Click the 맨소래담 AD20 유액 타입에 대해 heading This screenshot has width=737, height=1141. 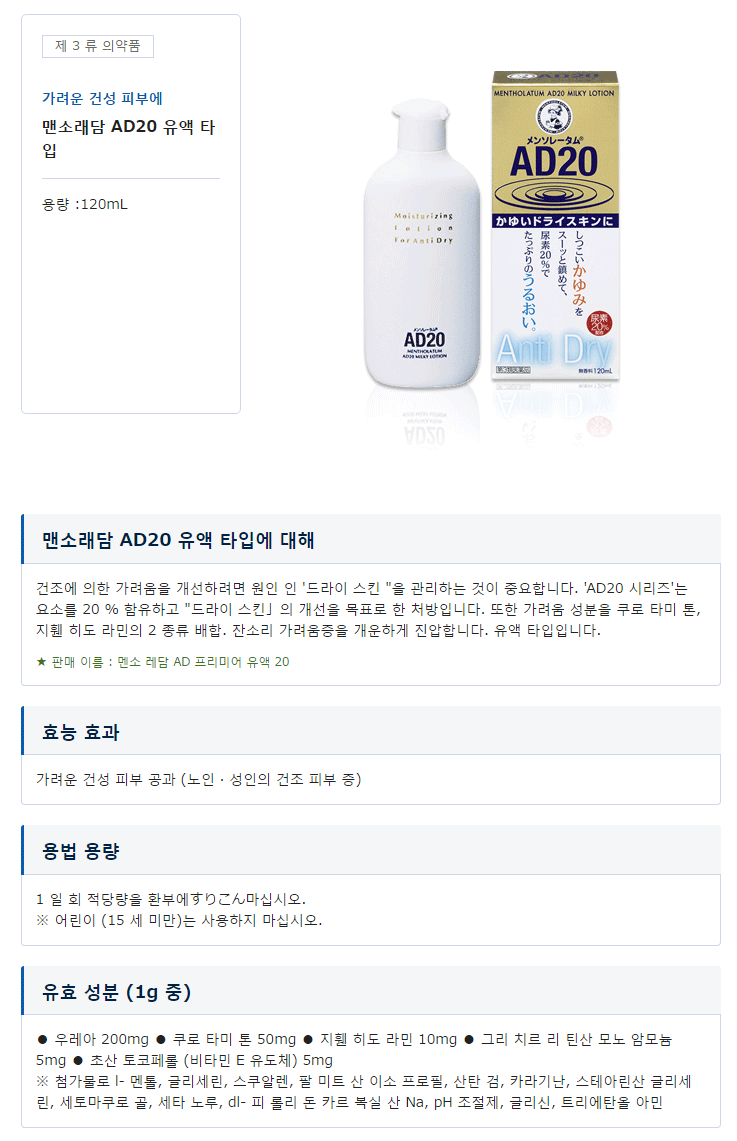[x=178, y=540]
